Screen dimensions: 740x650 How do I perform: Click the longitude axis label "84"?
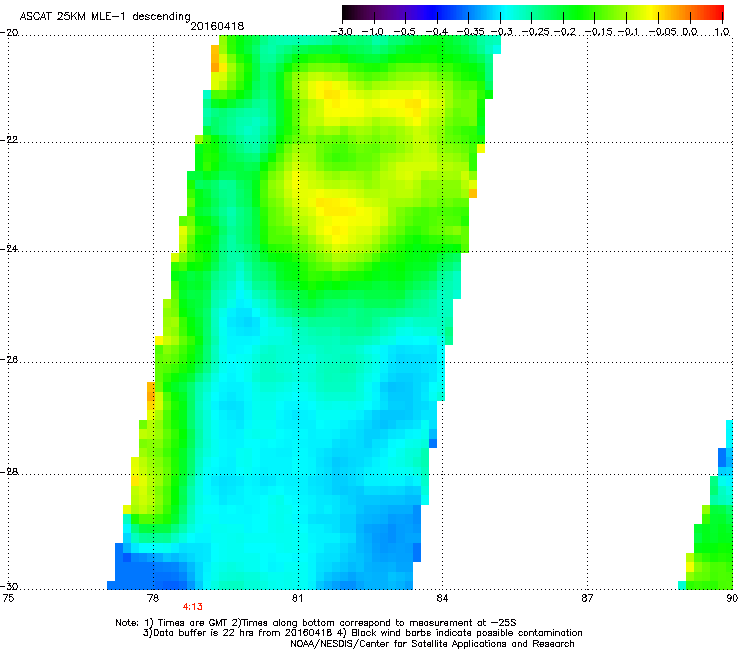tap(442, 598)
